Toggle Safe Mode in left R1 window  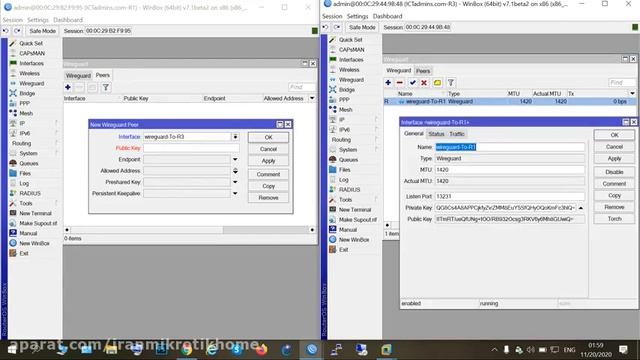coord(42,31)
